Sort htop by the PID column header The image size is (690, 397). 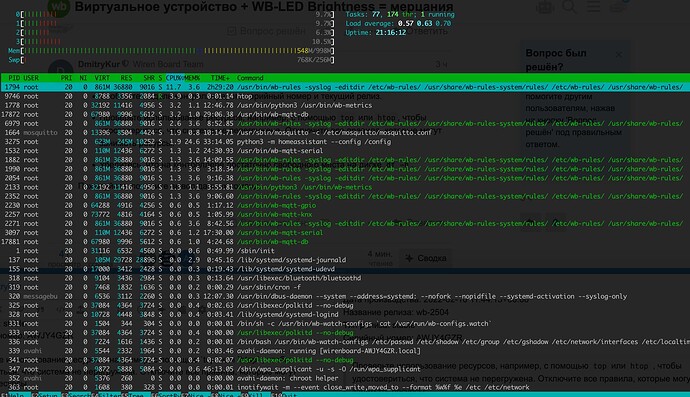[14, 78]
